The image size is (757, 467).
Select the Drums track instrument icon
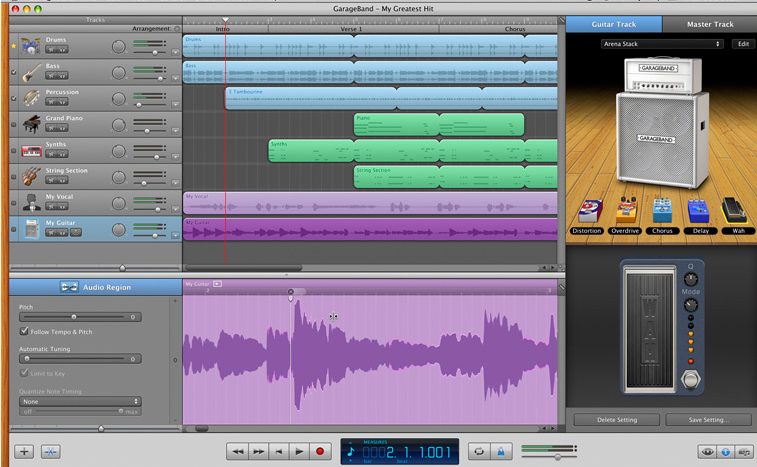pyautogui.click(x=30, y=46)
